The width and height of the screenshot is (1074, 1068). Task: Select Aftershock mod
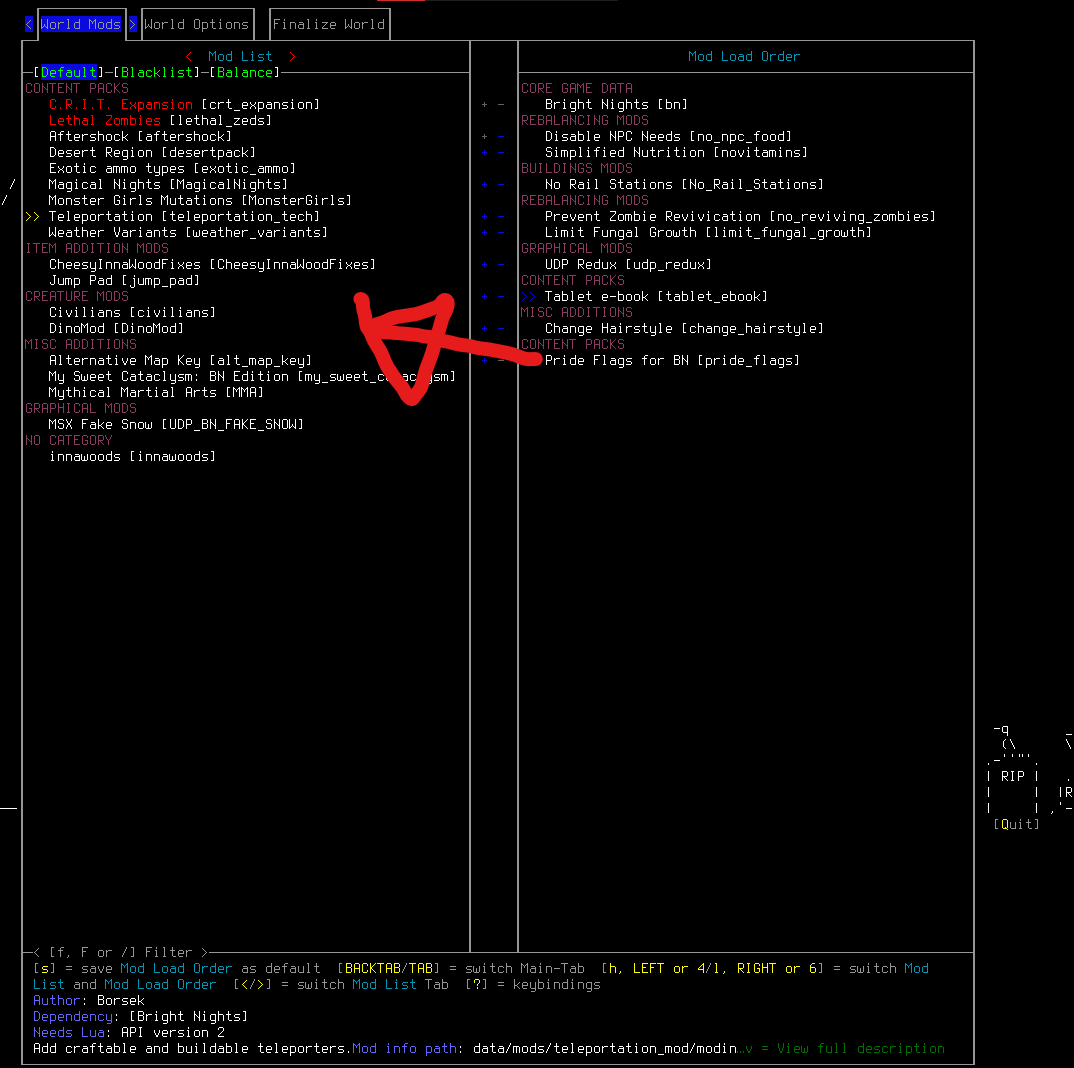tap(140, 137)
